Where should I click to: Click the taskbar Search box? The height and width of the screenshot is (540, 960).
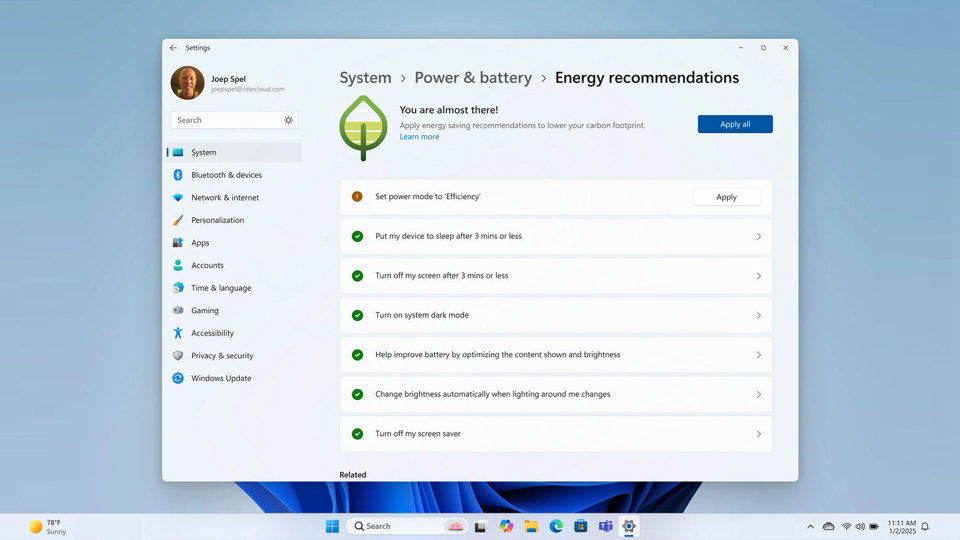[407, 527]
